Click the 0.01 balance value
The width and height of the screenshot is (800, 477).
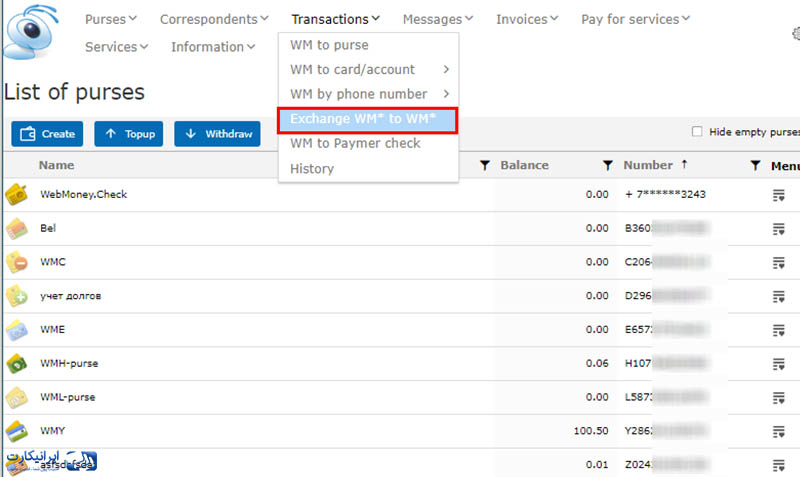[x=597, y=465]
